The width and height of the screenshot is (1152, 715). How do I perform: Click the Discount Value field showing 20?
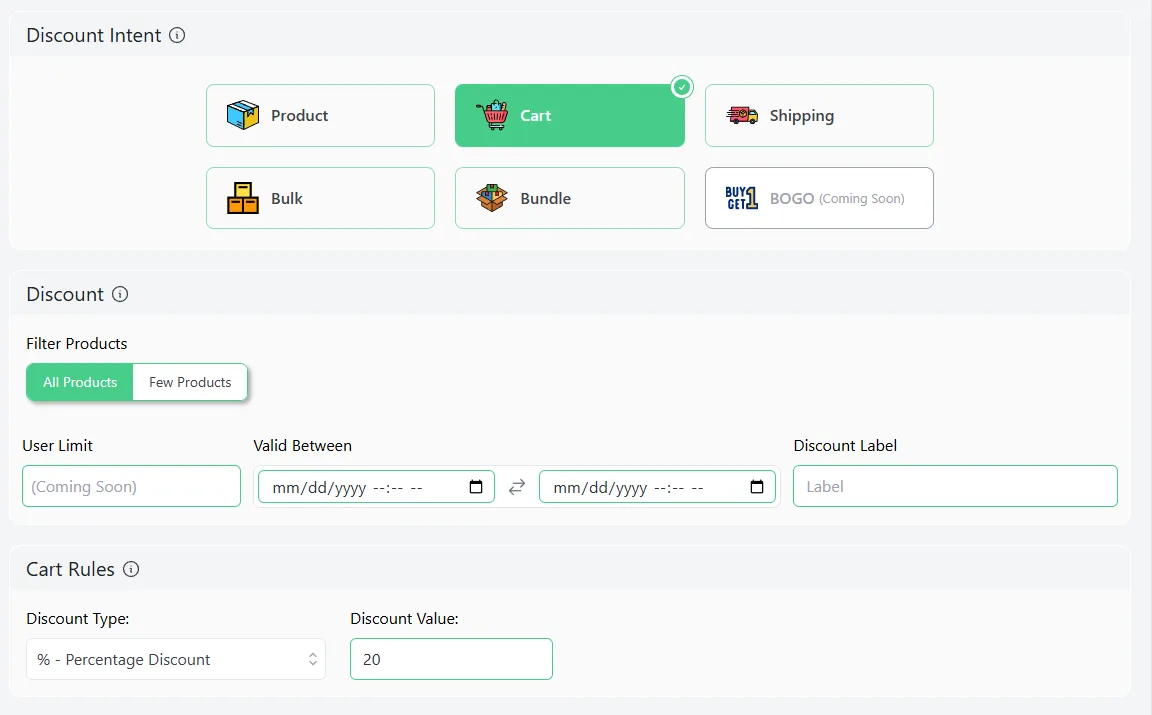tap(451, 659)
